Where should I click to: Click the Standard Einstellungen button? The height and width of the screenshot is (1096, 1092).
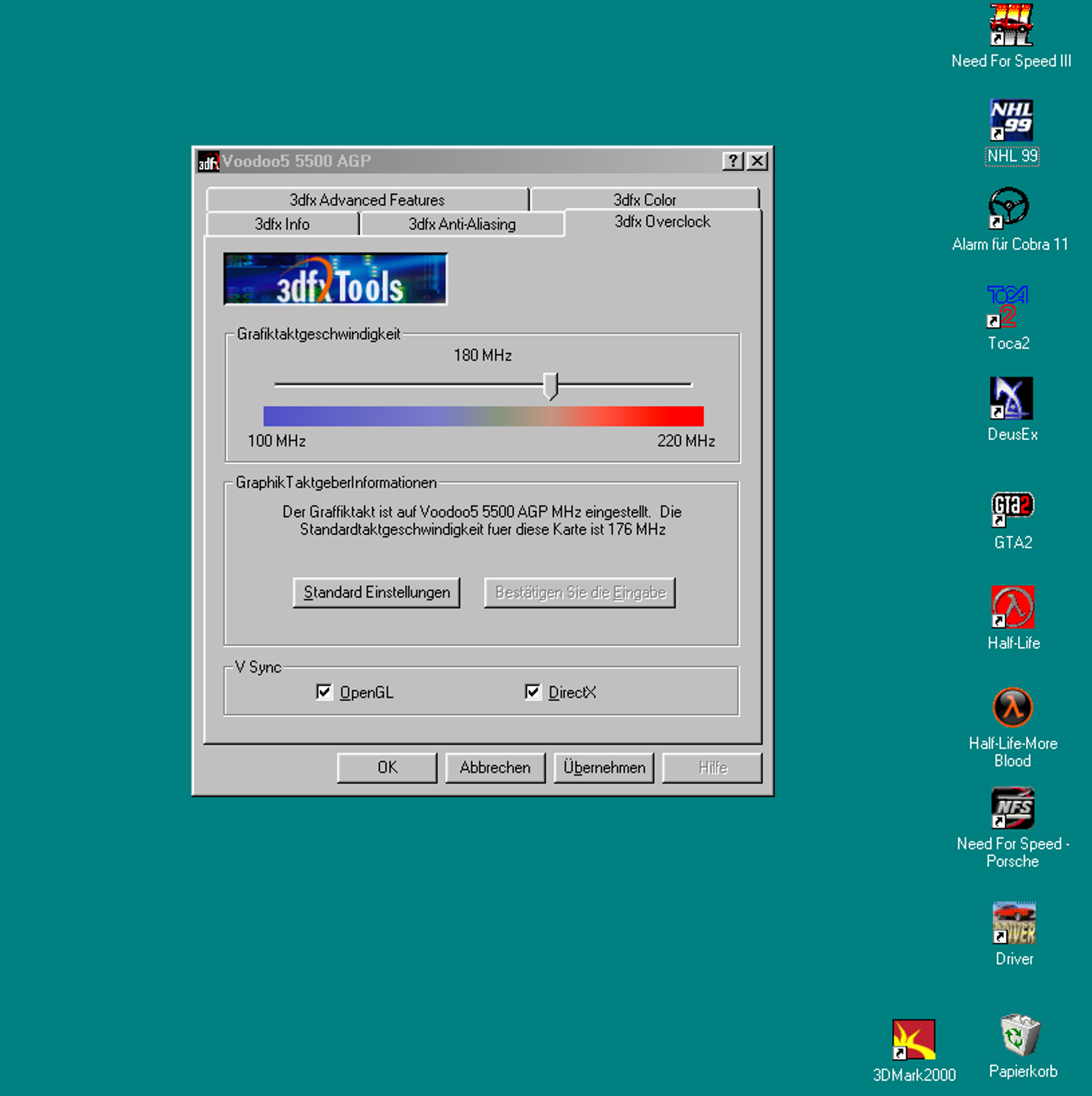376,593
